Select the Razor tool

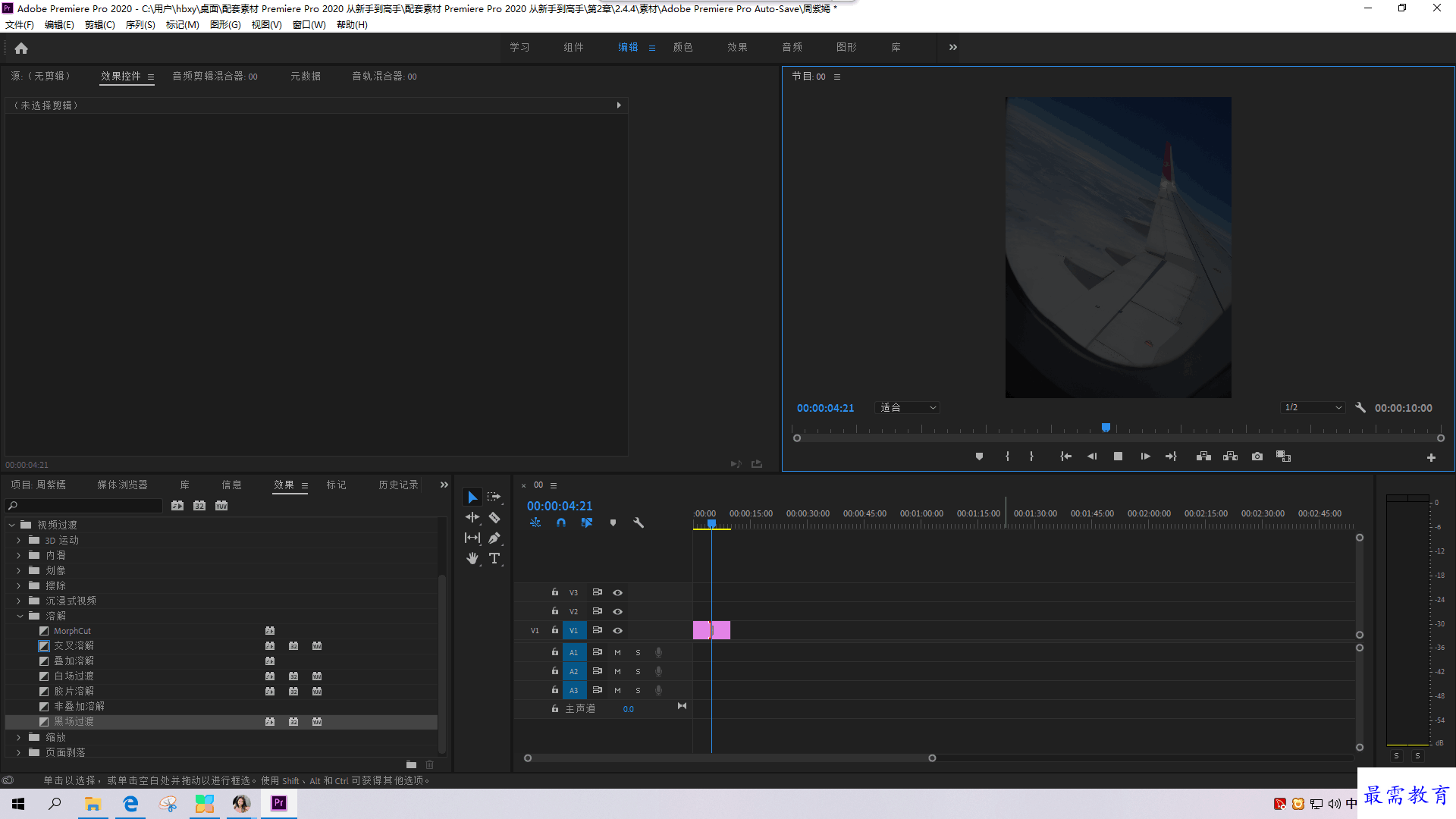(x=494, y=517)
